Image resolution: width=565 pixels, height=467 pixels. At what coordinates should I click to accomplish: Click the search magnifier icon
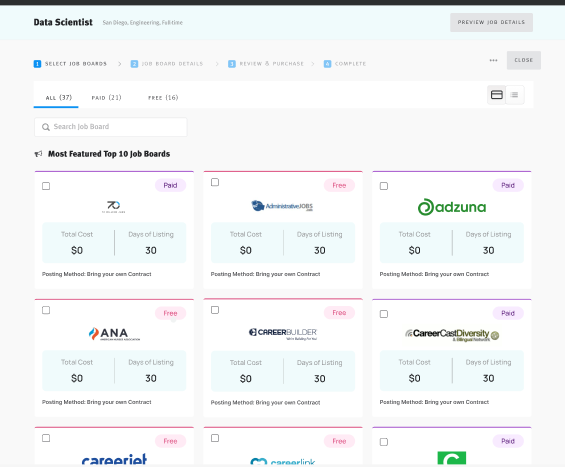[x=46, y=127]
